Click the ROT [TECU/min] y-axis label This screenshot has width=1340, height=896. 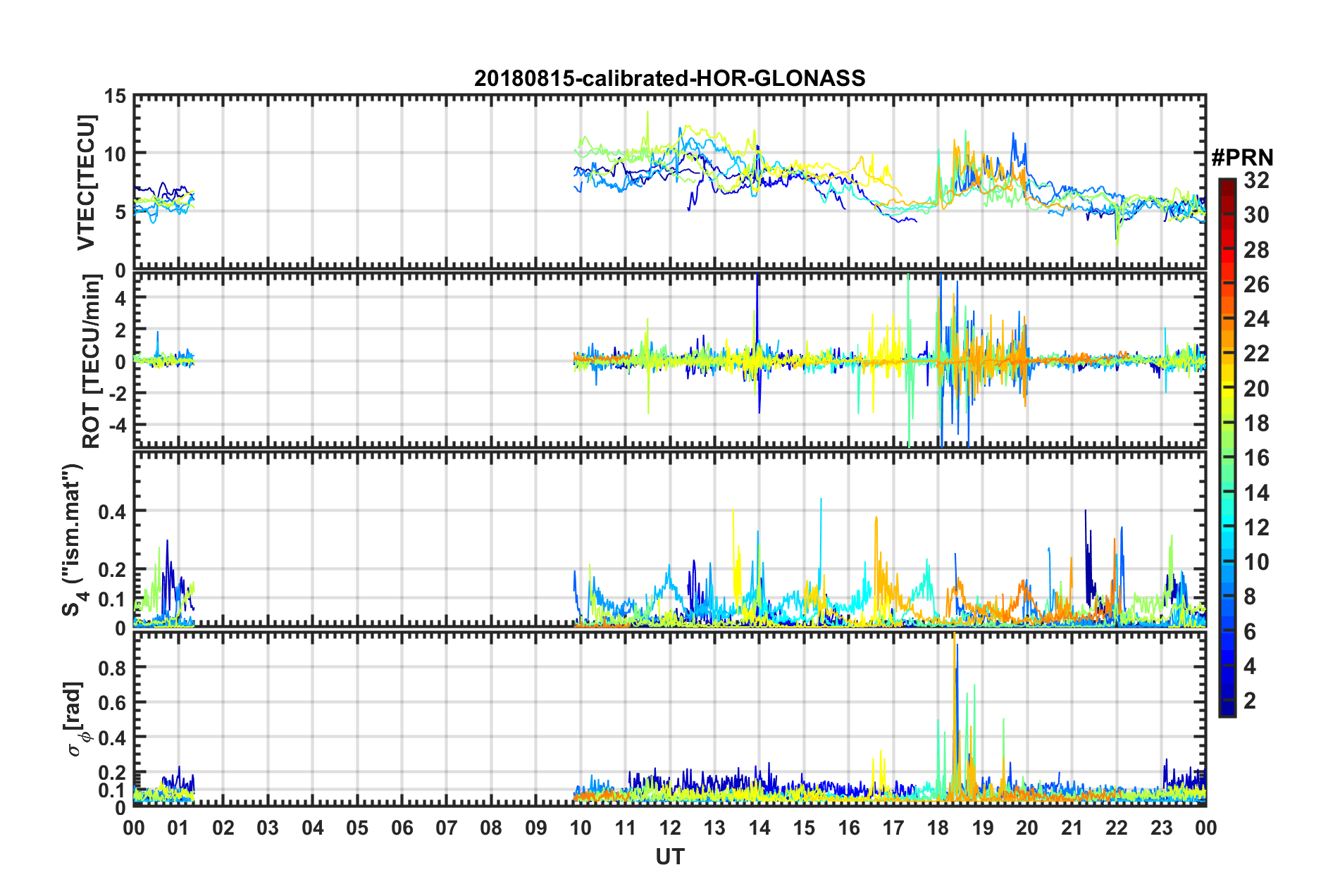tap(92, 361)
